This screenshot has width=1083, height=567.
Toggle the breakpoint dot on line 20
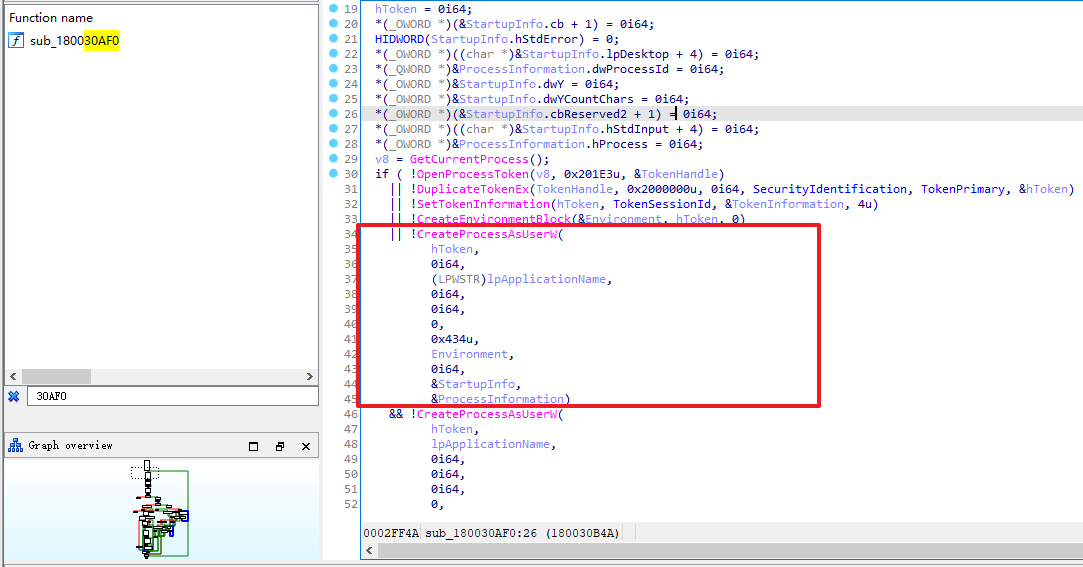click(x=334, y=23)
